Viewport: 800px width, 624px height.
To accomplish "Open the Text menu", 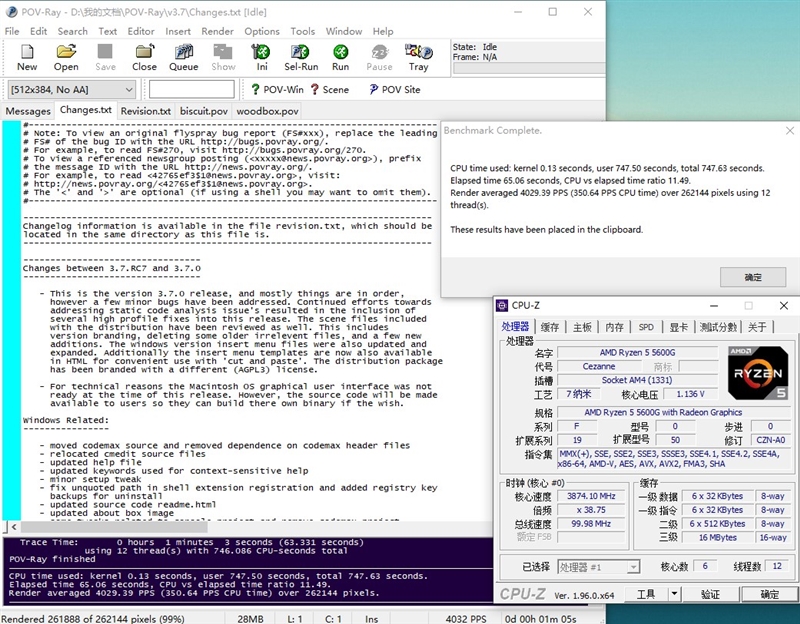I will coord(108,31).
